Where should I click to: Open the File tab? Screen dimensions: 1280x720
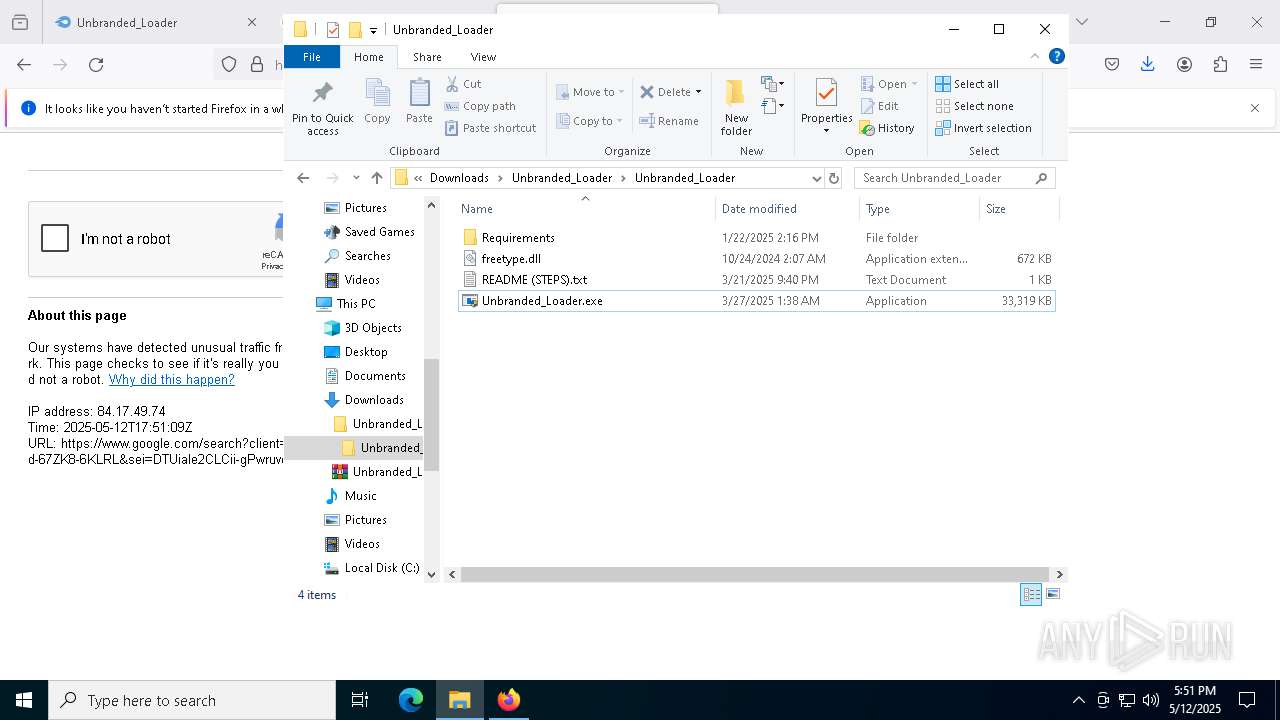(x=312, y=57)
